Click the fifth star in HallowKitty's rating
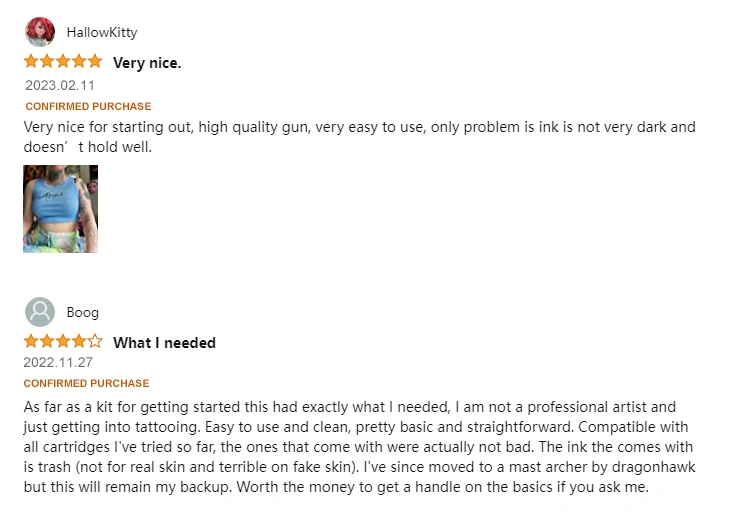This screenshot has height=513, width=750. tap(95, 62)
